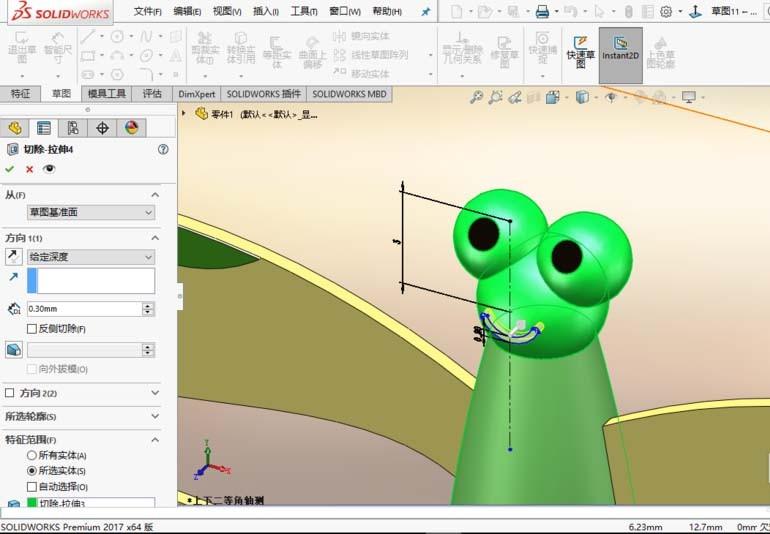
Task: Open View Settings monitor icon
Action: point(688,97)
